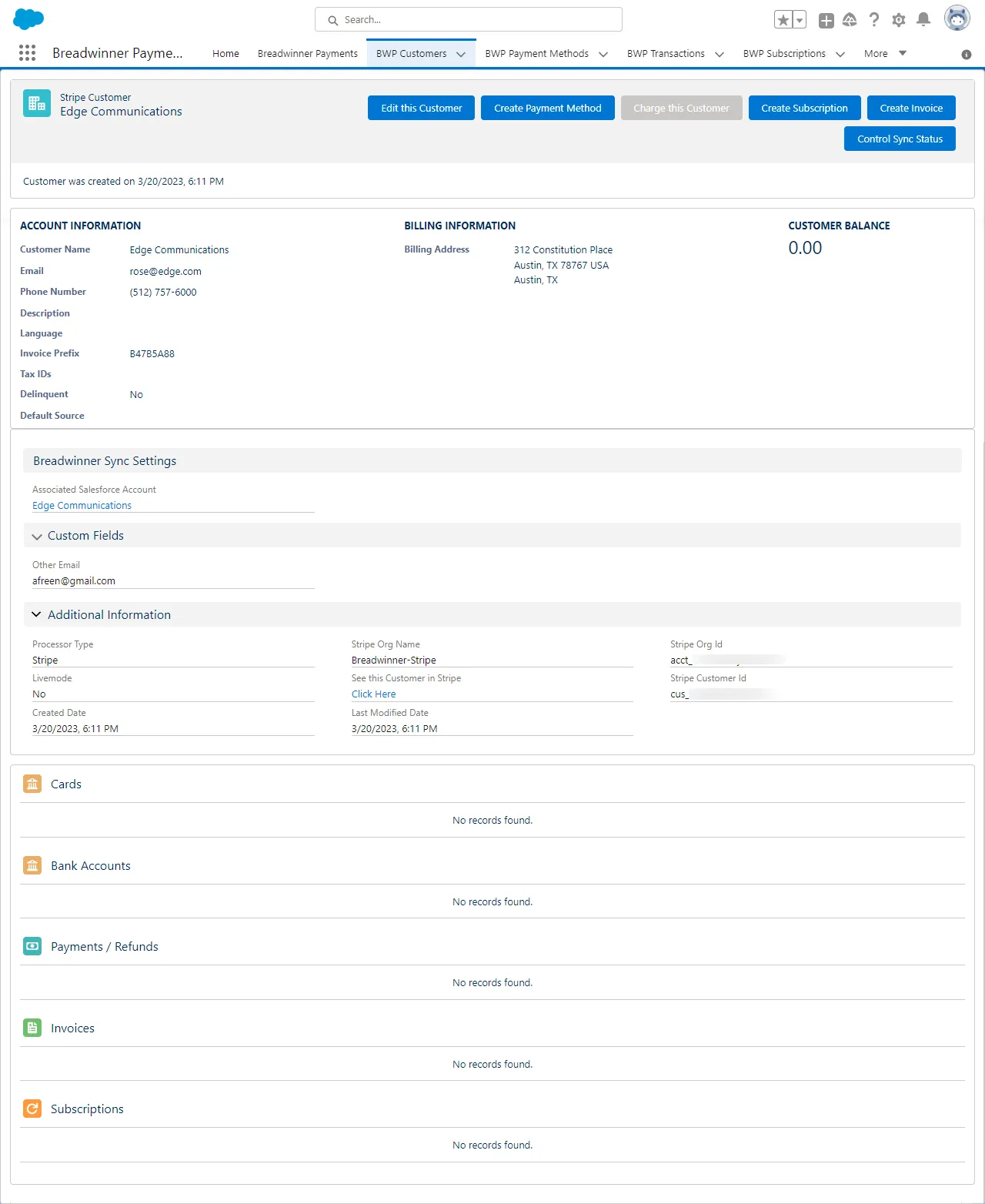Switch to the BWP Transactions tab
The image size is (985, 1204).
(666, 54)
